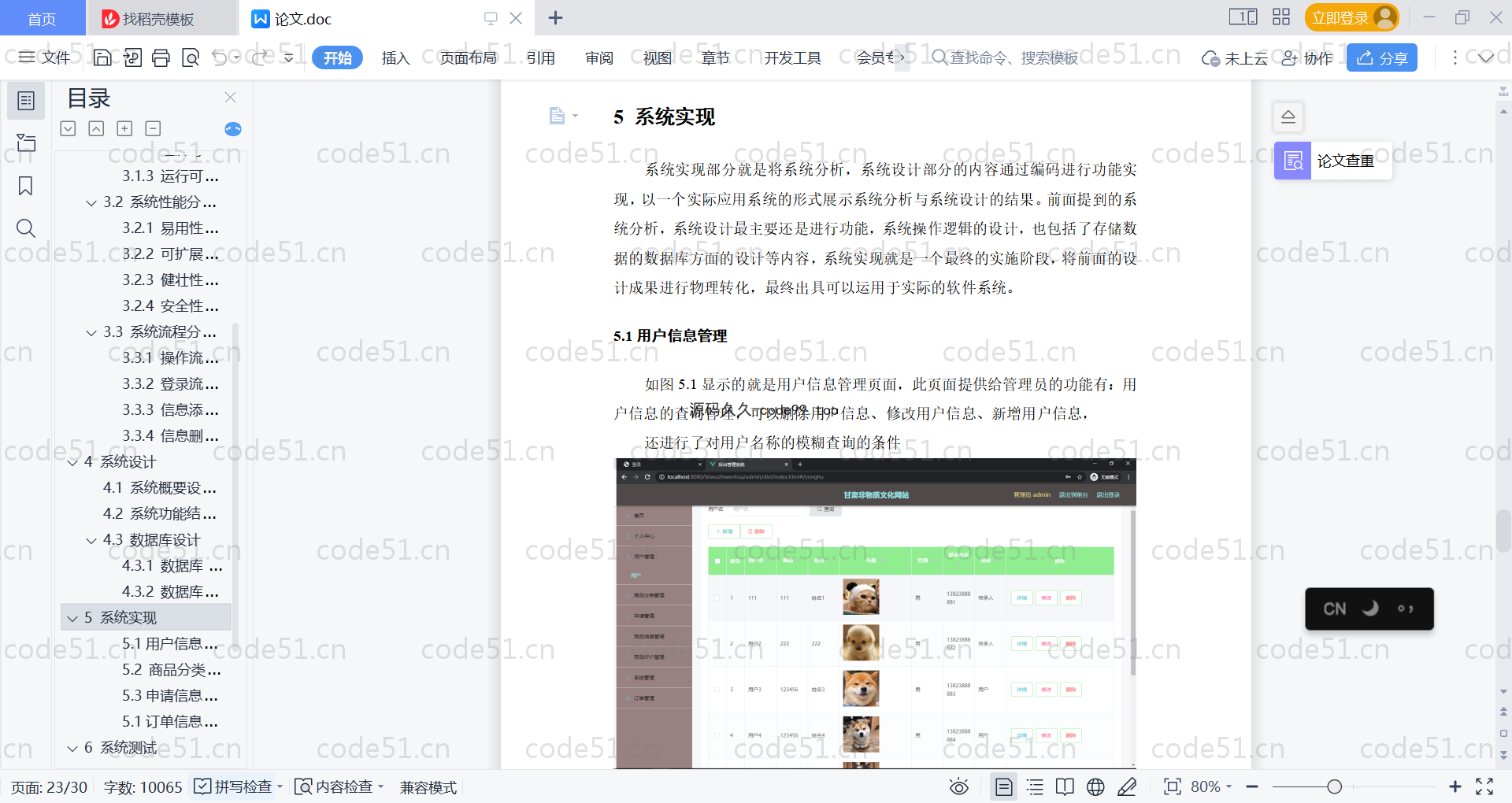Switch to page layout view icon
Image resolution: width=1512 pixels, height=803 pixels.
tap(1004, 786)
